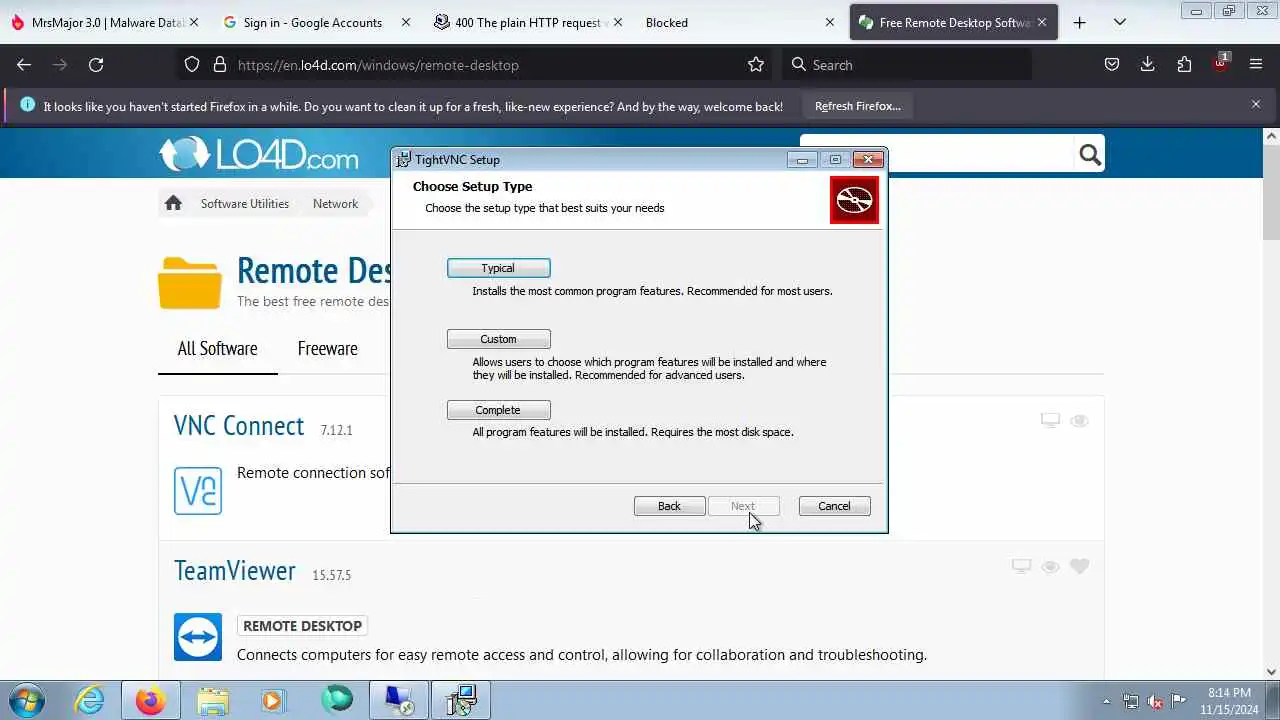This screenshot has height=720, width=1280.
Task: Choose the Typical setup type
Action: point(498,268)
